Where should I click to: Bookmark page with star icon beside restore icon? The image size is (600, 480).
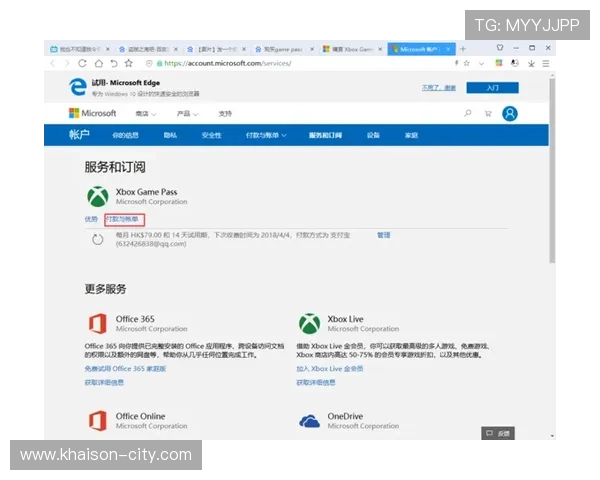(x=129, y=63)
